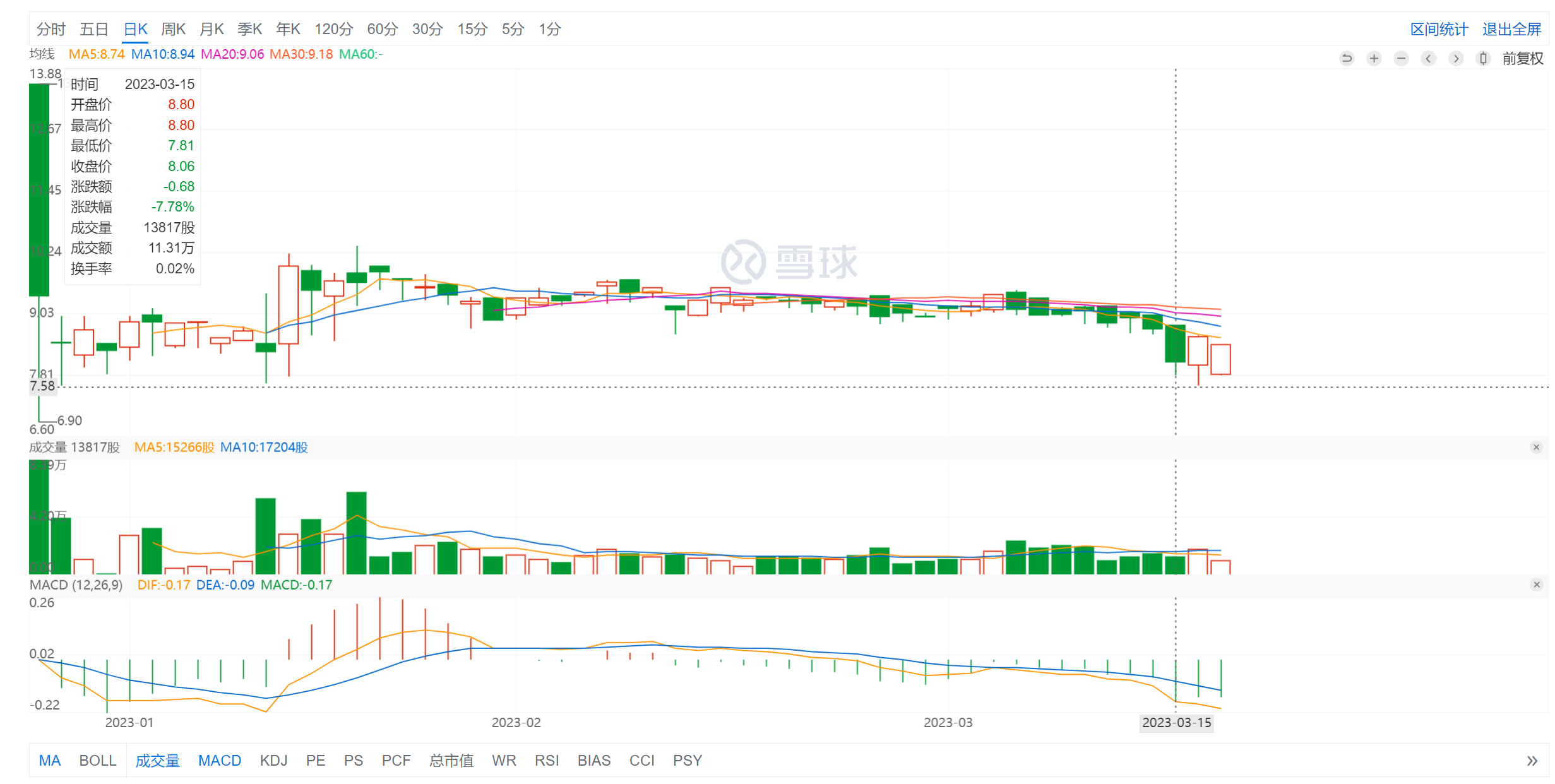Click the candlestick style icon
Screen dimensions: 1555x784
tap(1483, 59)
